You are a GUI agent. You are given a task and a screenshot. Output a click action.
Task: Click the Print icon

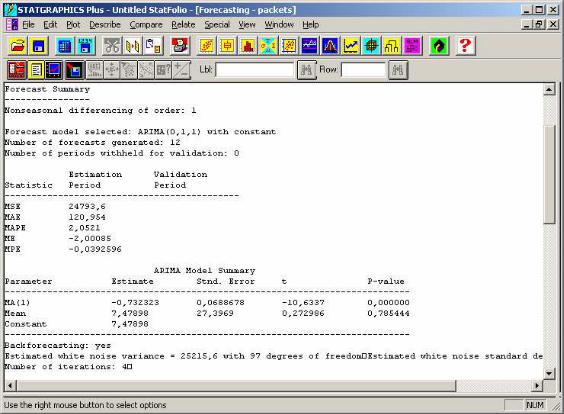pos(180,46)
